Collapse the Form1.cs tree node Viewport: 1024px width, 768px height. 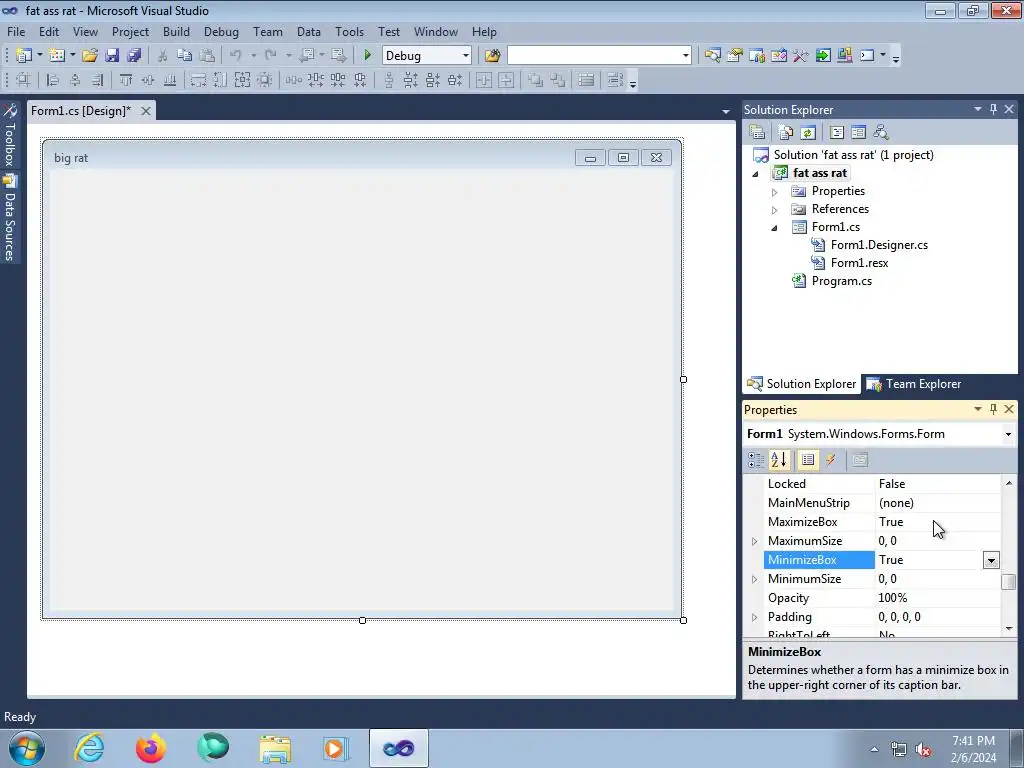click(775, 228)
